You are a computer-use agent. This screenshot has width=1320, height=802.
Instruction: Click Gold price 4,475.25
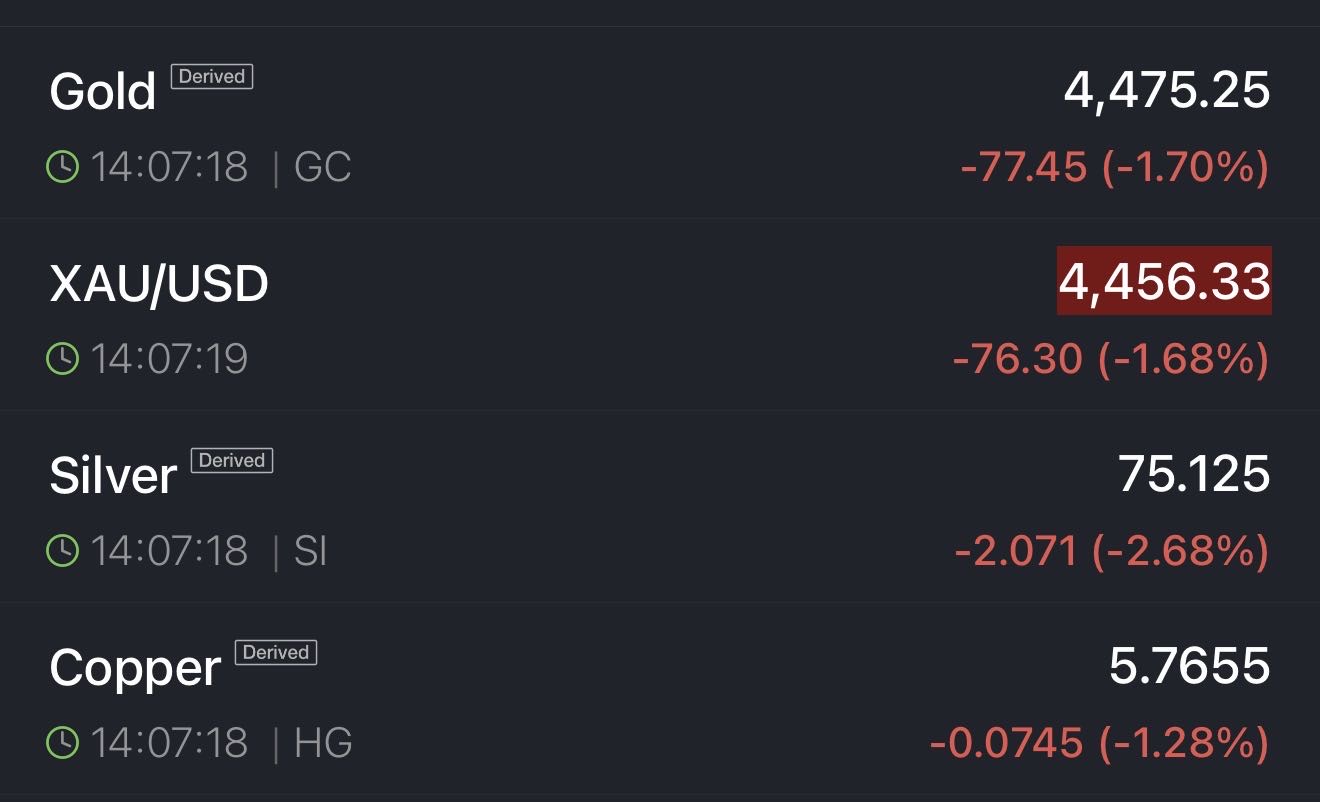point(1166,90)
